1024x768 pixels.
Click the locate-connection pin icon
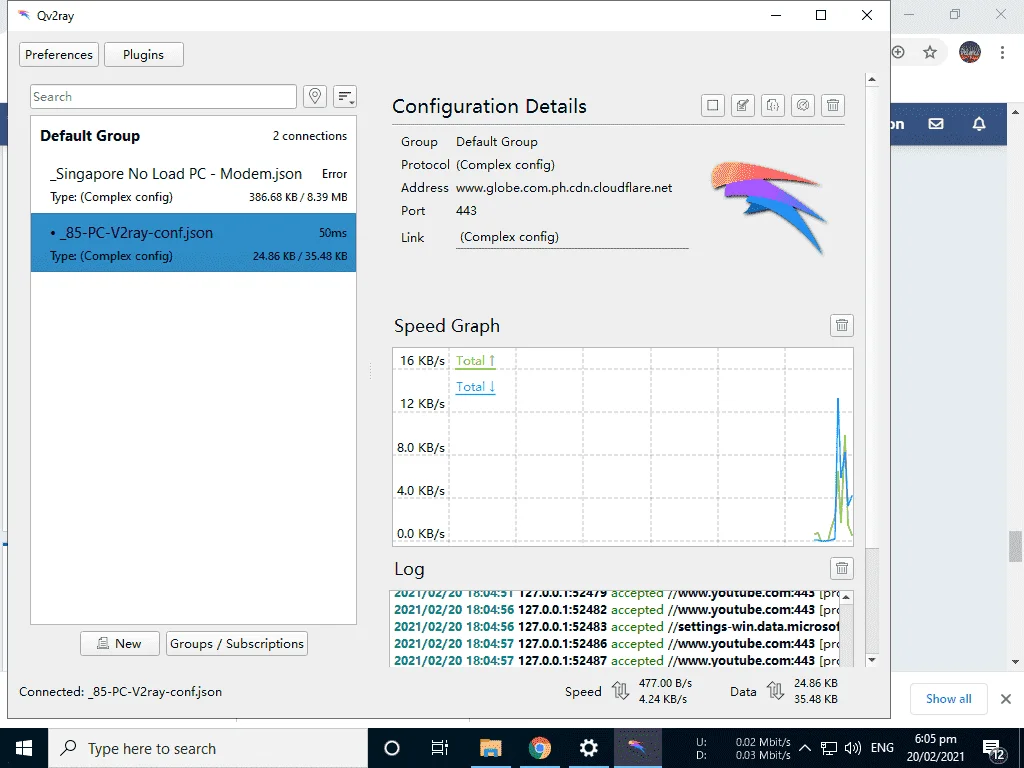tap(315, 97)
